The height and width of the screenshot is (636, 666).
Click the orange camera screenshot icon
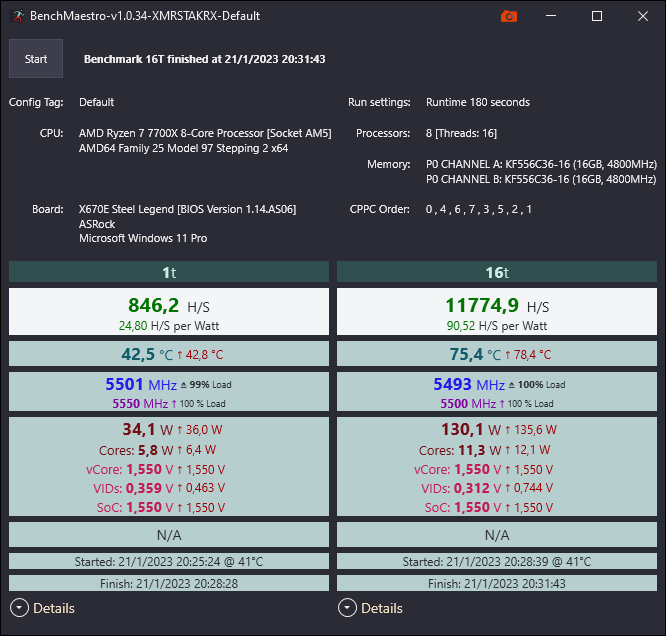coord(508,17)
